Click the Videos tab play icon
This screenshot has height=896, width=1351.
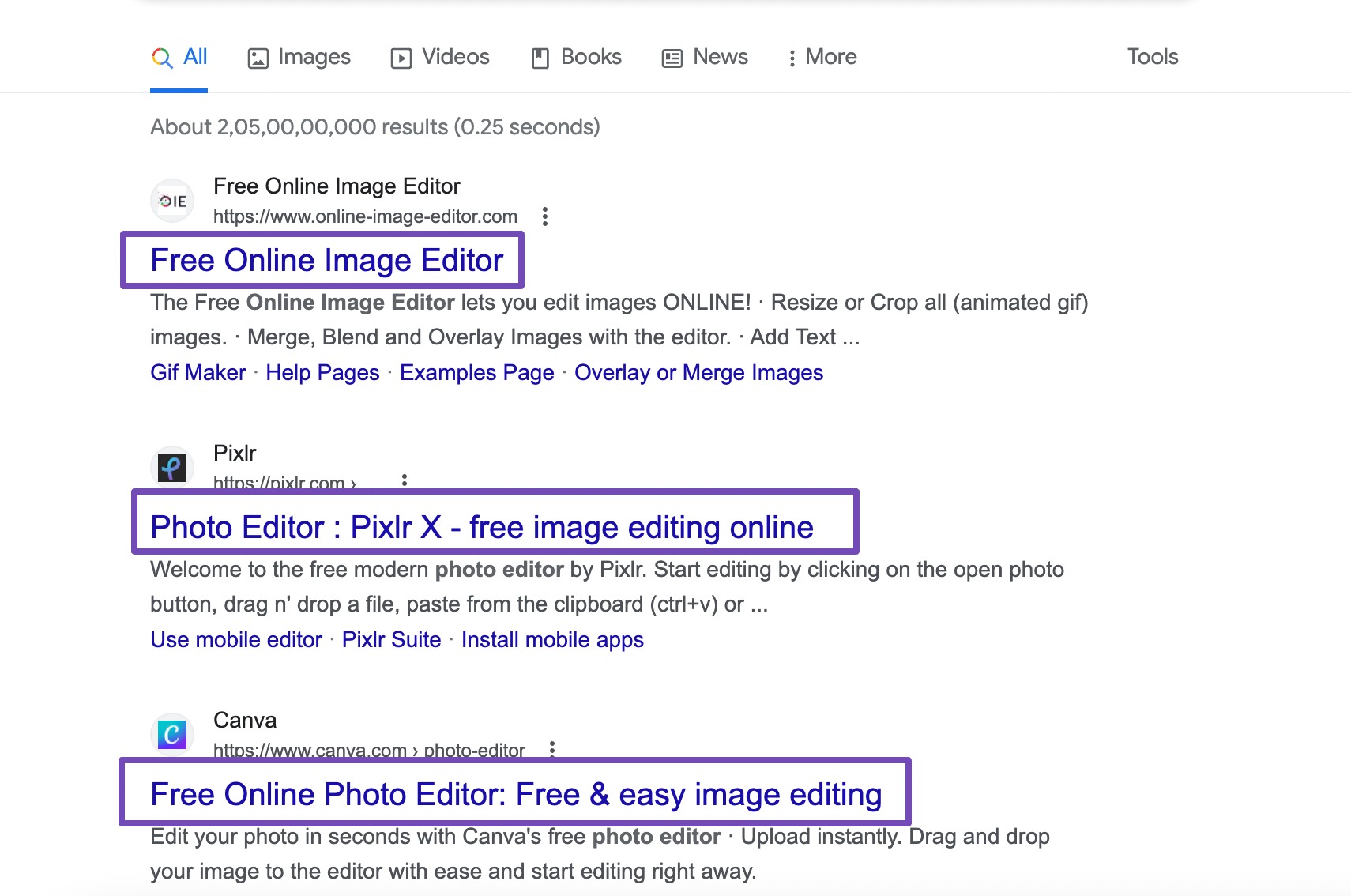[401, 58]
